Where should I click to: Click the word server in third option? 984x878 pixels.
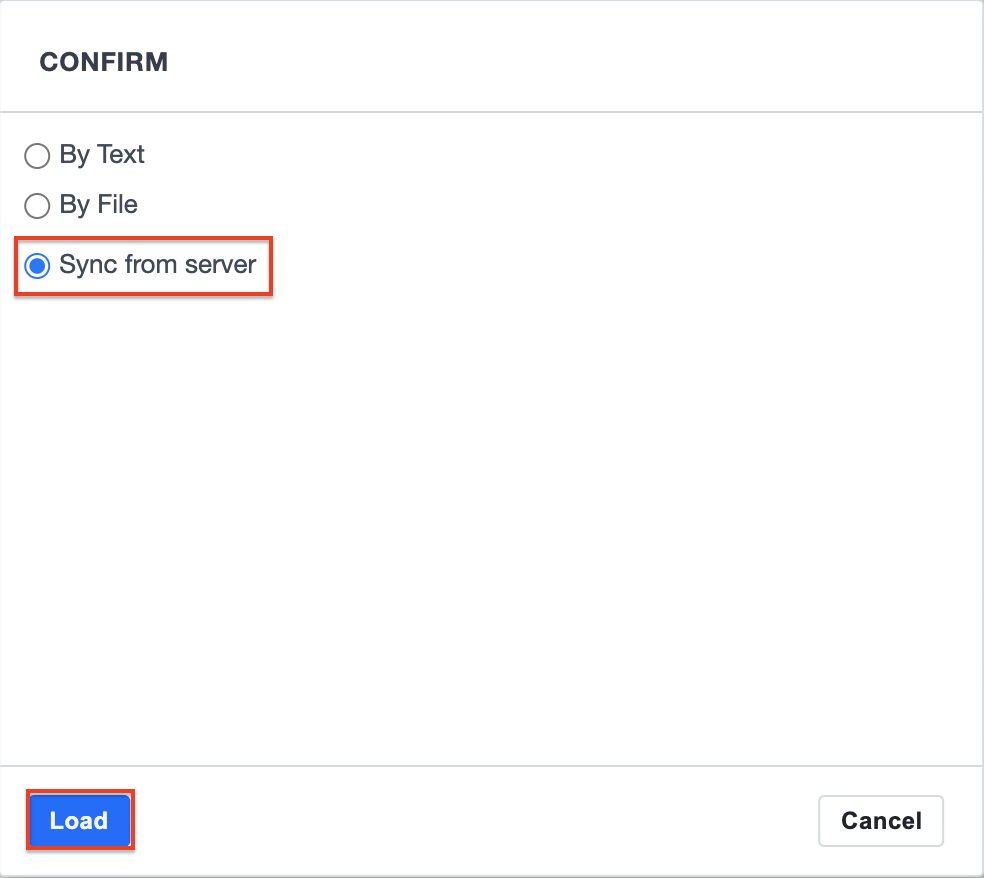tap(220, 265)
